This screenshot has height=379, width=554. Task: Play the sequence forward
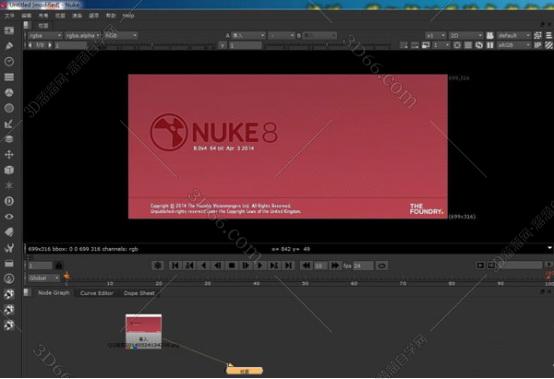tap(260, 265)
